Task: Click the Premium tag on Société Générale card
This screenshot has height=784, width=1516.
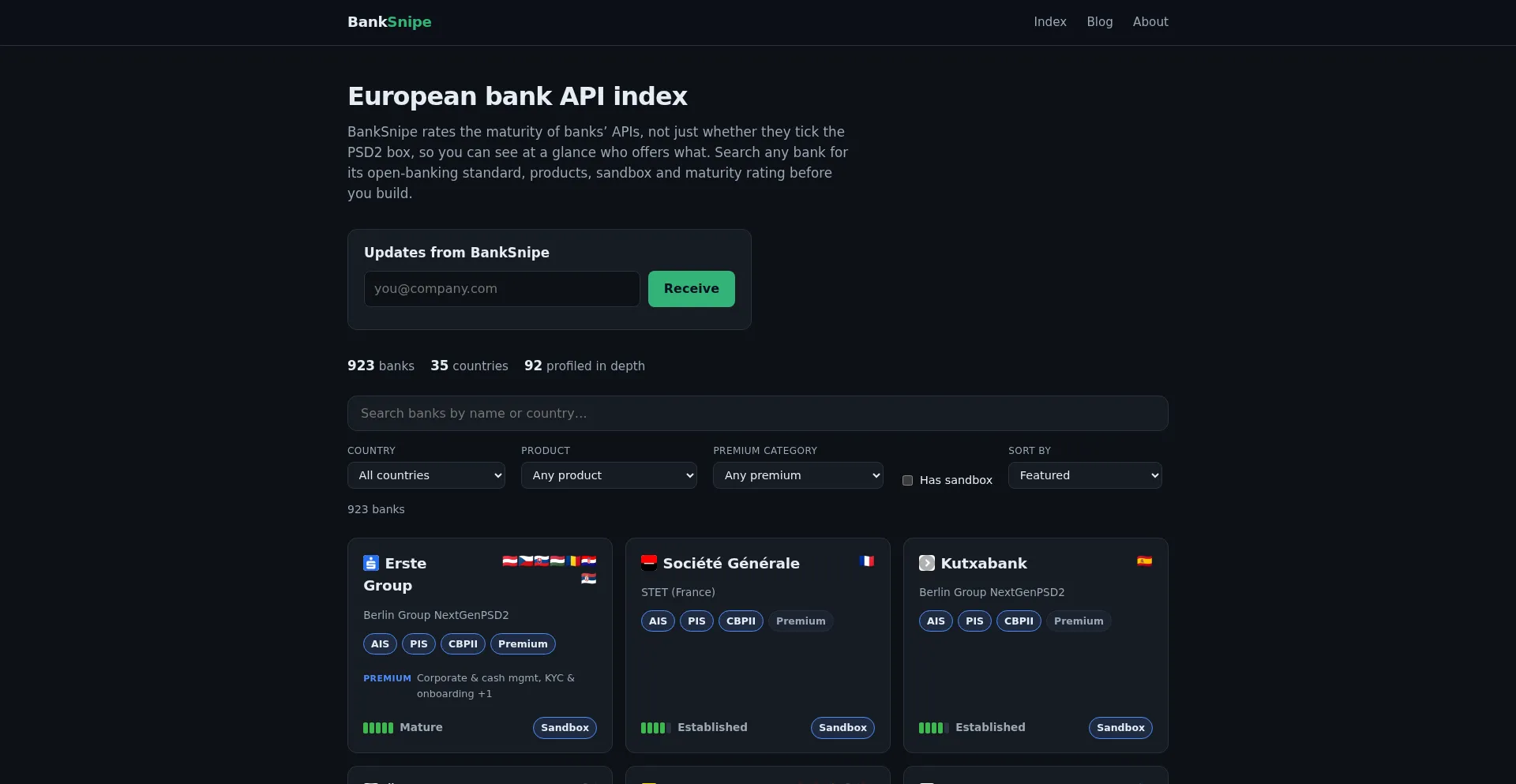Action: click(x=801, y=621)
